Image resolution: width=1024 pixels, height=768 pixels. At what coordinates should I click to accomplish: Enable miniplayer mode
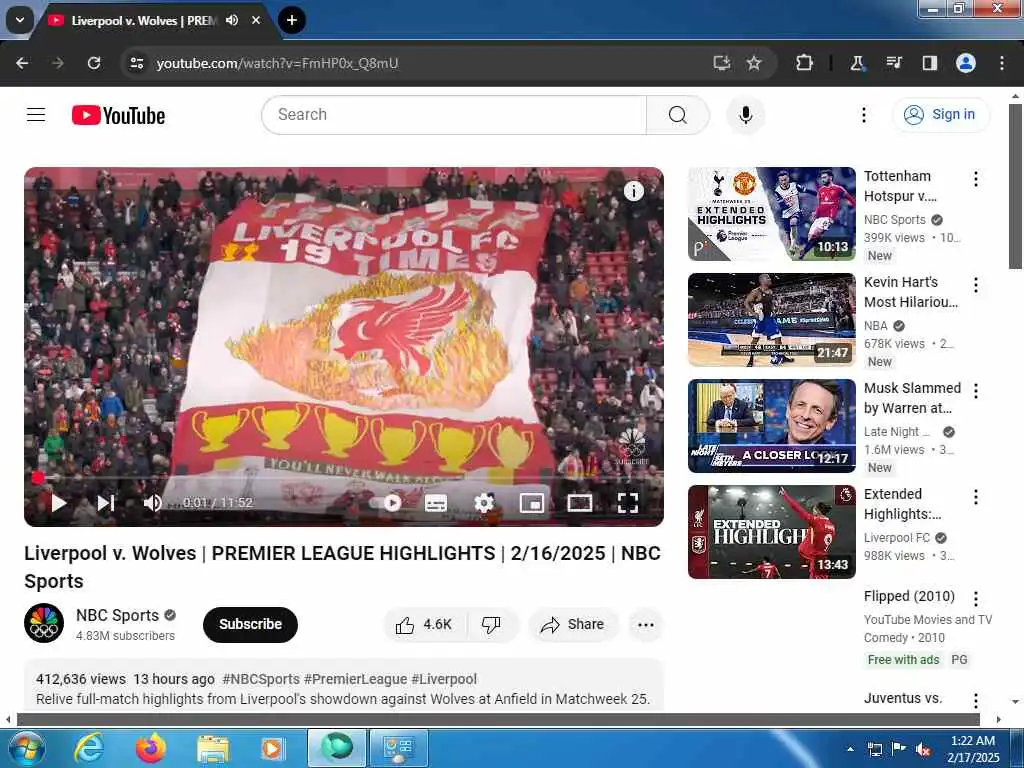click(532, 503)
